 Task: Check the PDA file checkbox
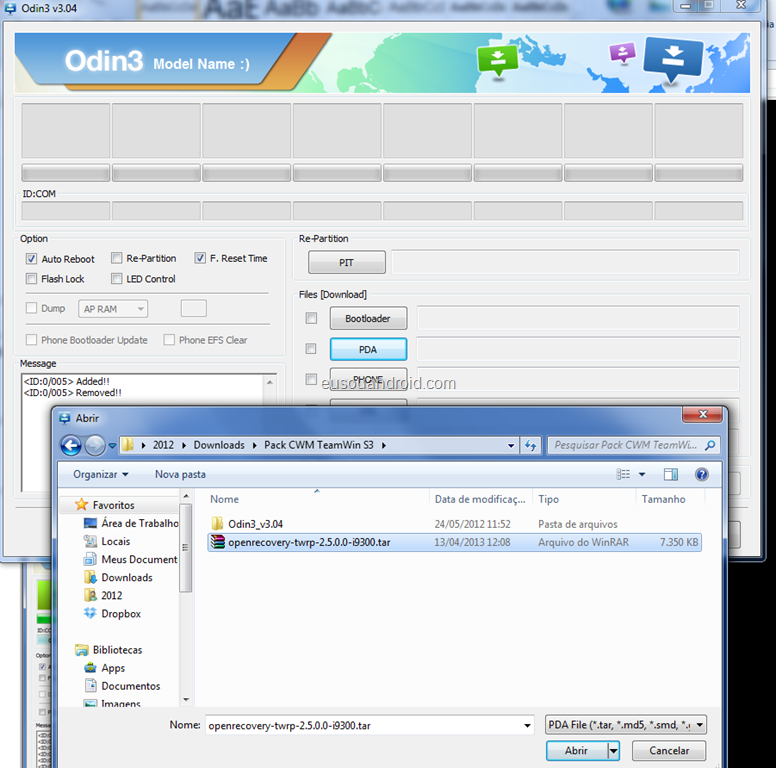311,349
